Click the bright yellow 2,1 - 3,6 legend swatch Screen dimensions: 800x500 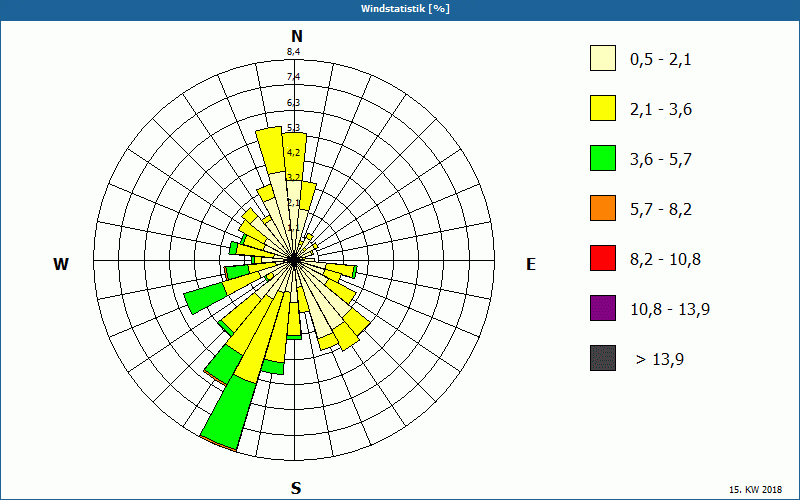pos(603,108)
